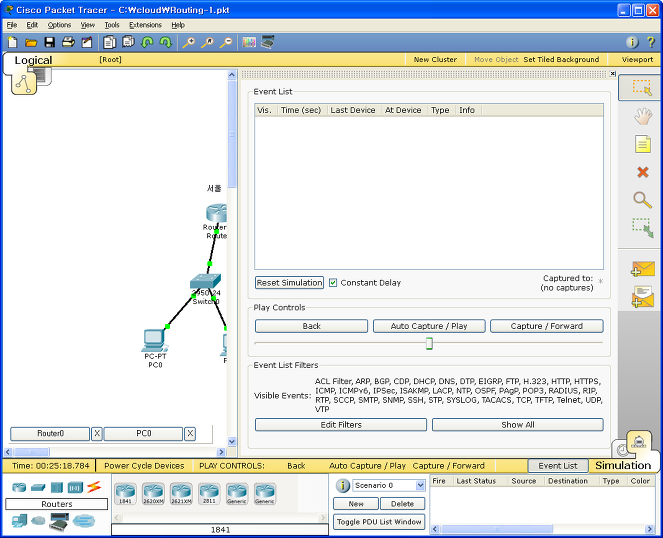The image size is (663, 538).
Task: Open the Extensions menu
Action: pos(145,25)
